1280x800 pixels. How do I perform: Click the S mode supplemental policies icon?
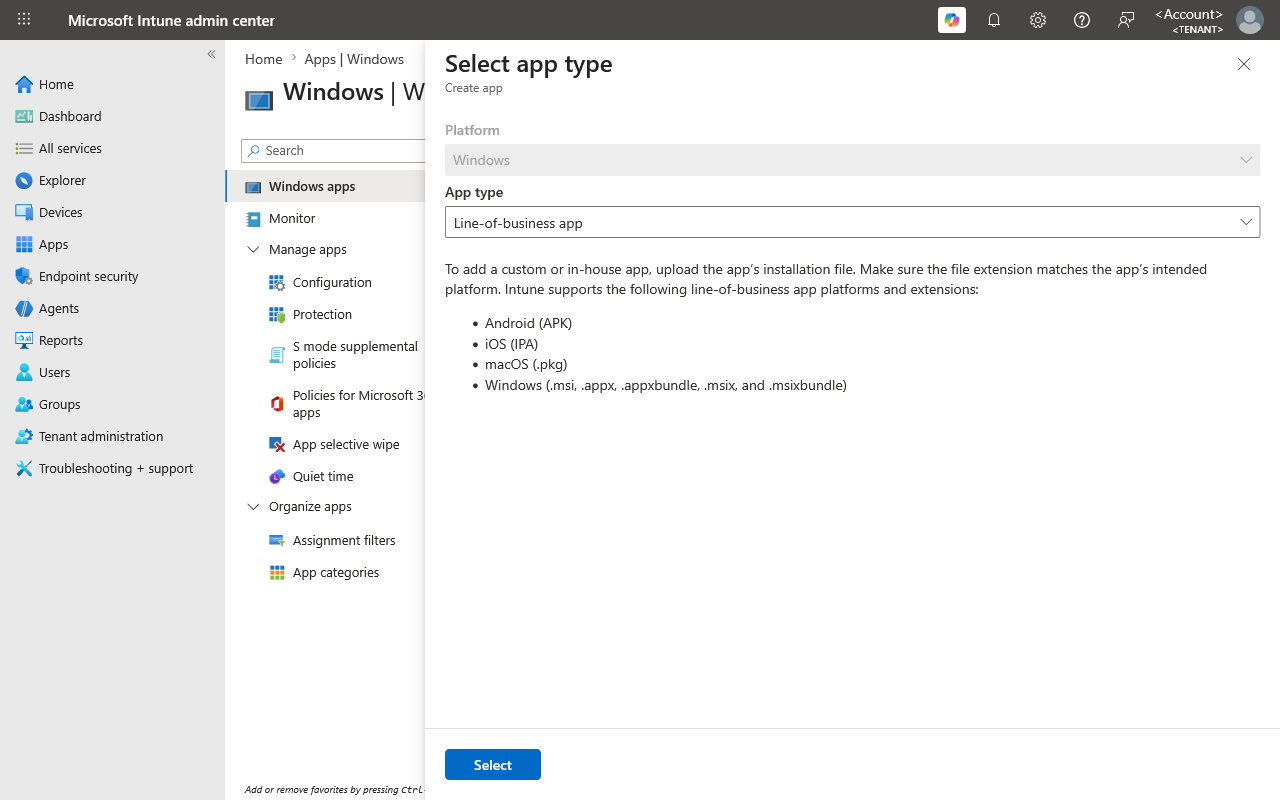click(x=277, y=355)
